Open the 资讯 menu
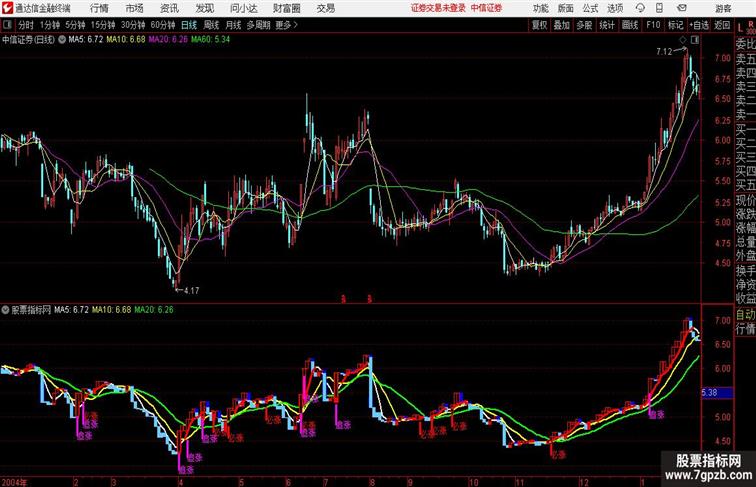This screenshot has width=756, height=487. coord(169,8)
